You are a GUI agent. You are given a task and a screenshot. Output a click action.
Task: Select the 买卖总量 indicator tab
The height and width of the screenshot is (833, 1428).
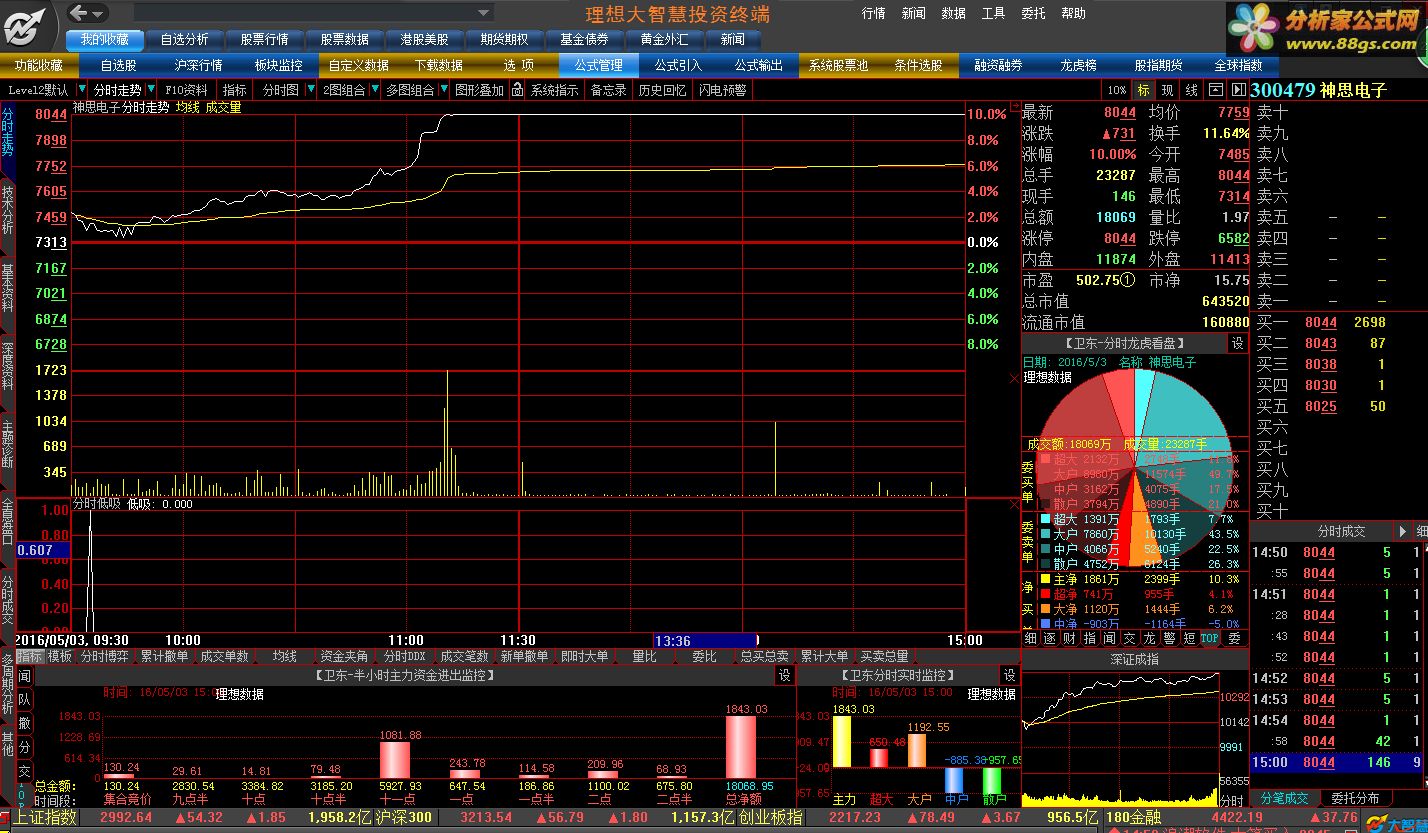[884, 656]
